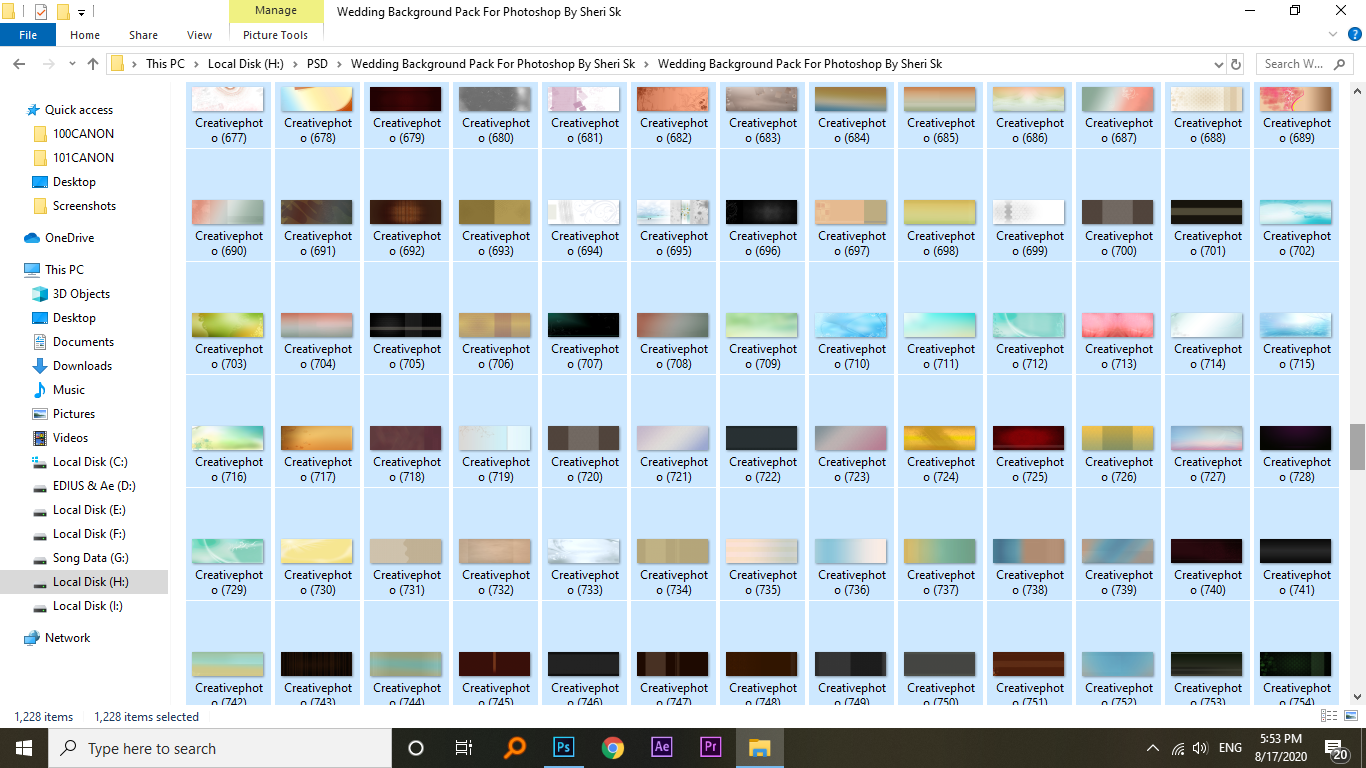Click the search magnifier in search box
Screen dimensions: 1366x768
click(x=1340, y=64)
